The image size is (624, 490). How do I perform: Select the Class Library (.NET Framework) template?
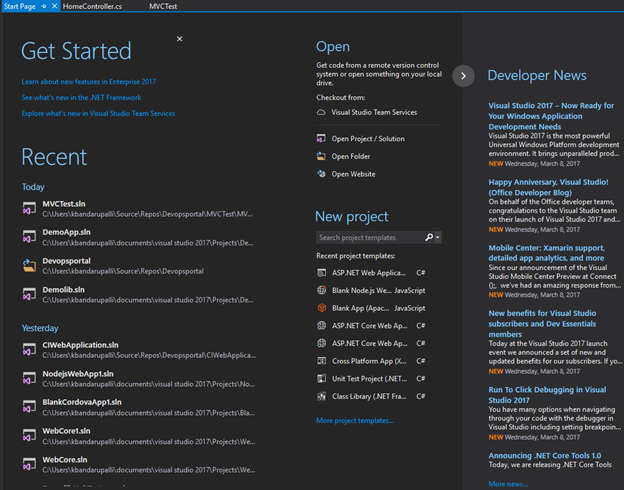[x=371, y=396]
